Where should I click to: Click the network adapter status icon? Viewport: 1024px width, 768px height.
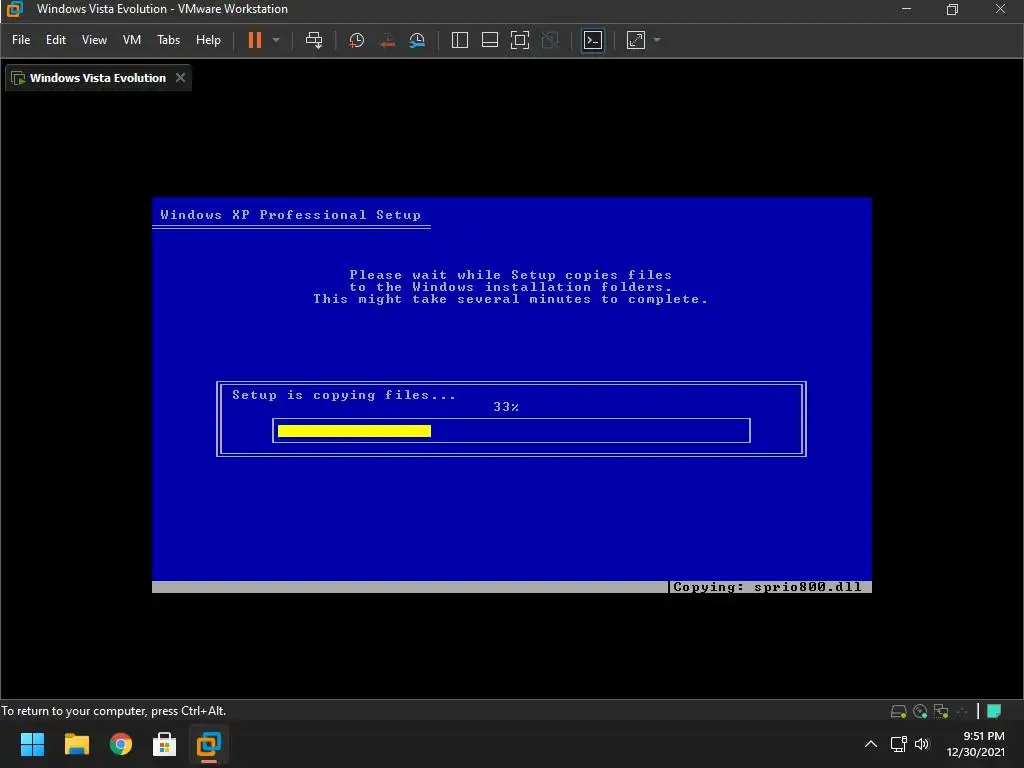coord(941,711)
